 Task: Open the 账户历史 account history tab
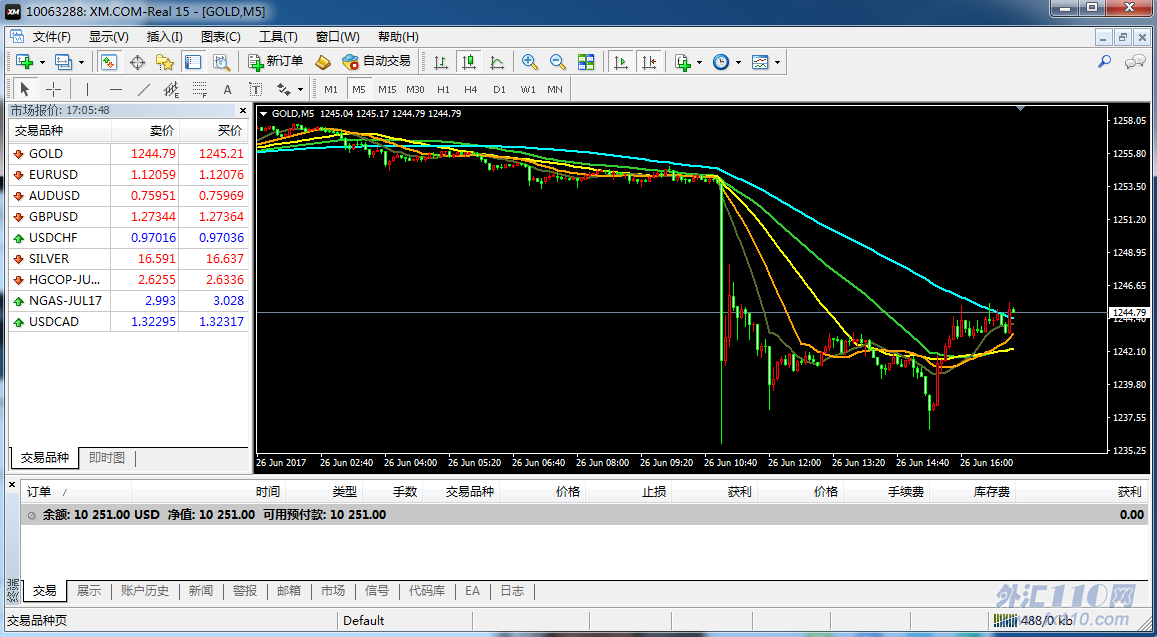pyautogui.click(x=145, y=590)
